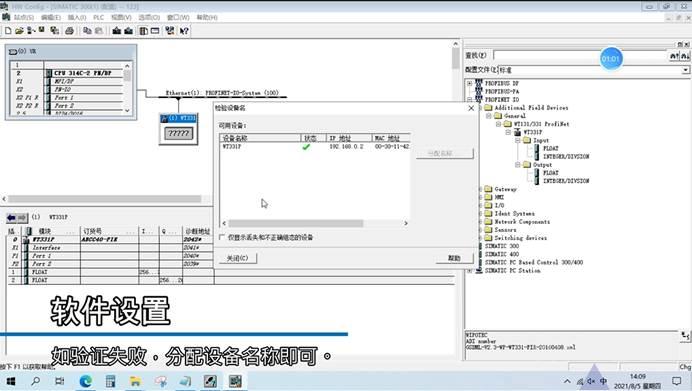The width and height of the screenshot is (692, 391).
Task: Enable the show only missing devices checkbox
Action: pos(222,237)
